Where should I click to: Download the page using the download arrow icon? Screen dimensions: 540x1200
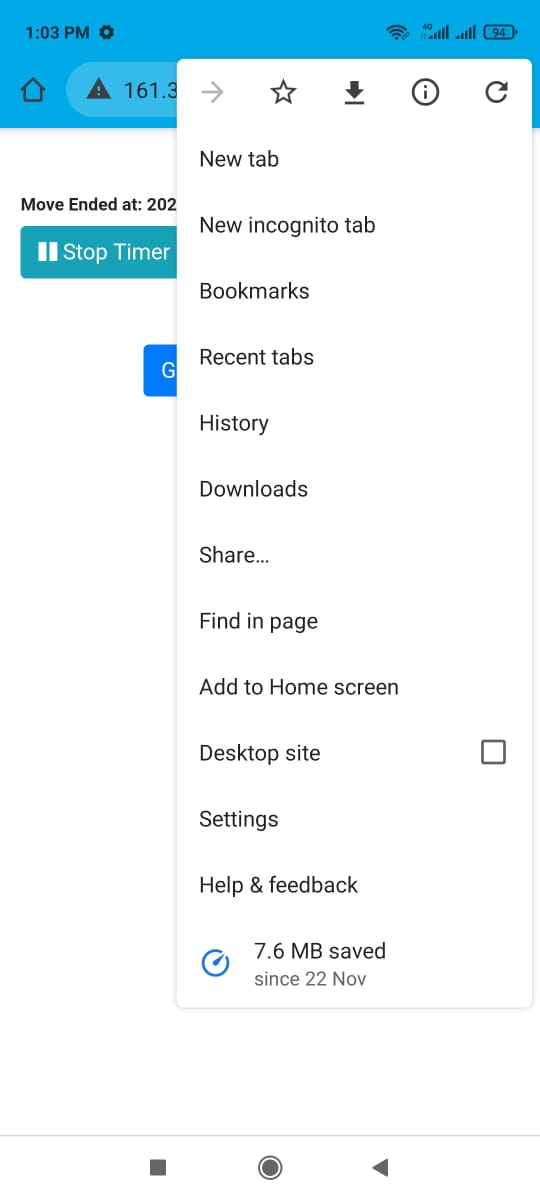(354, 93)
